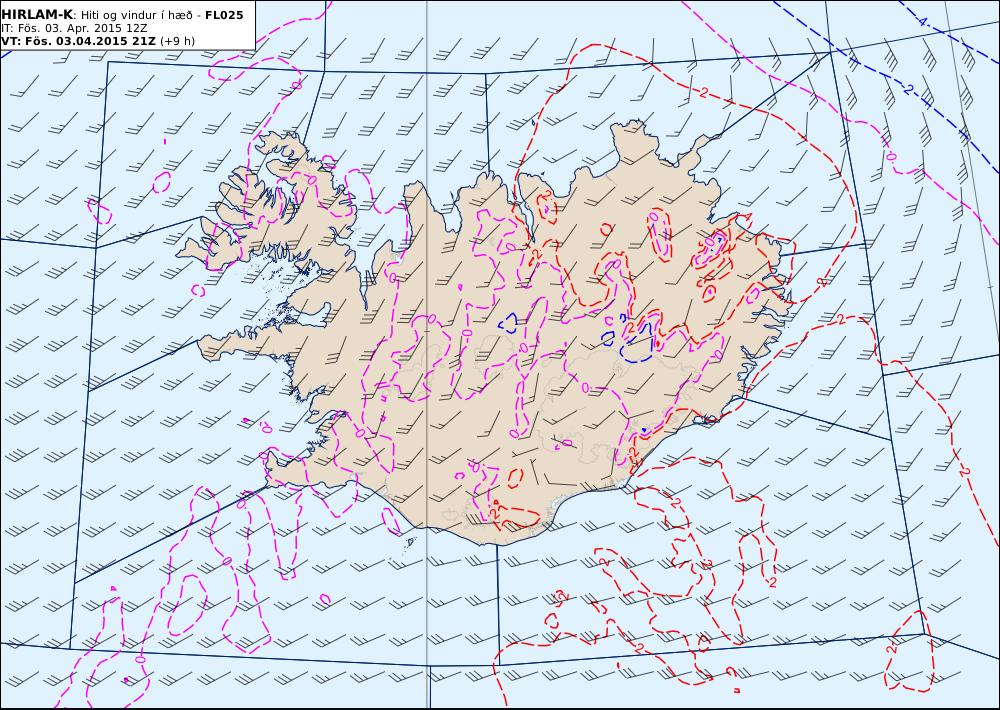Viewport: 1000px width, 710px height.
Task: Click the HIRLAM-K model title text
Action: (x=37, y=15)
